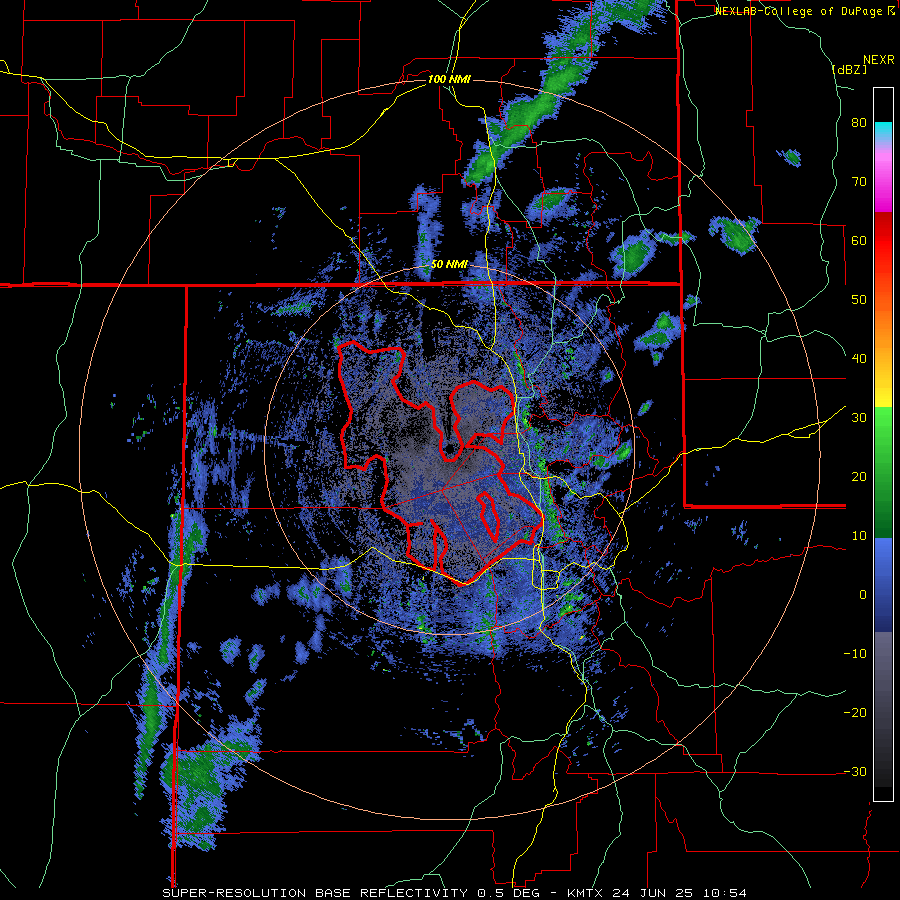The height and width of the screenshot is (900, 900).
Task: Click the -10 value on the dBZ scale
Action: (855, 654)
